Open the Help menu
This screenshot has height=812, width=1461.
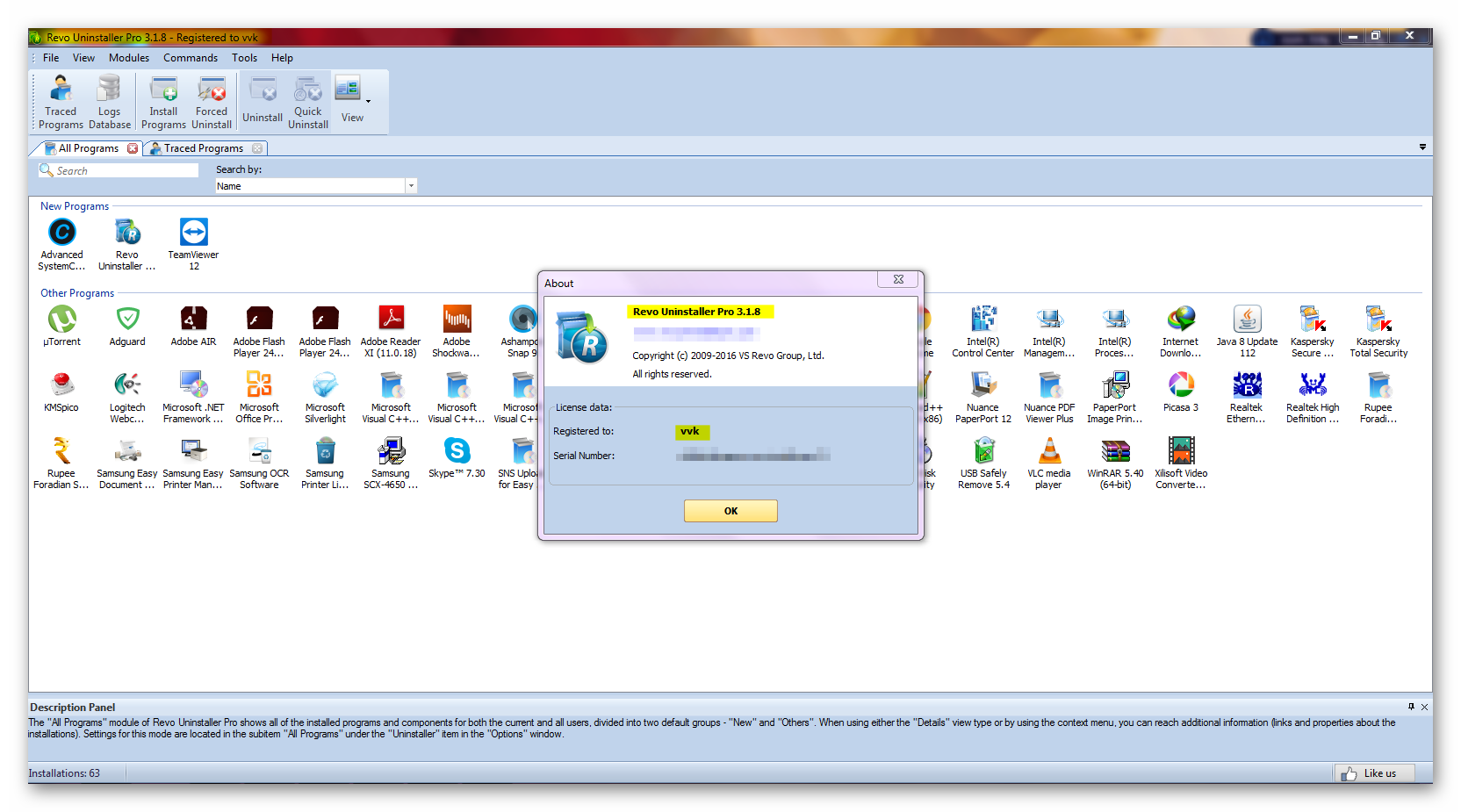(x=282, y=58)
